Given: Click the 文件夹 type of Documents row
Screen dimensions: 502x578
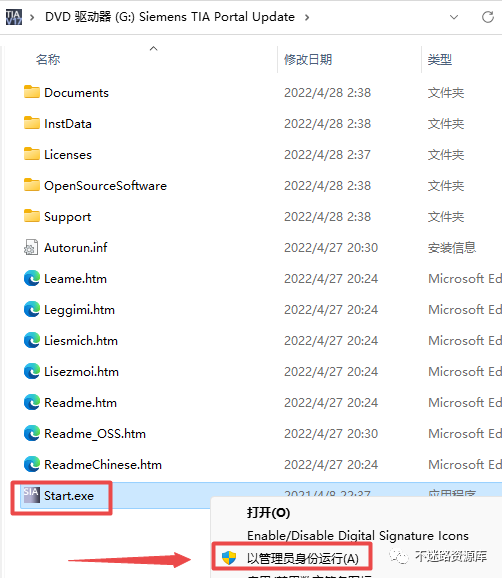Looking at the screenshot, I should tap(446, 93).
